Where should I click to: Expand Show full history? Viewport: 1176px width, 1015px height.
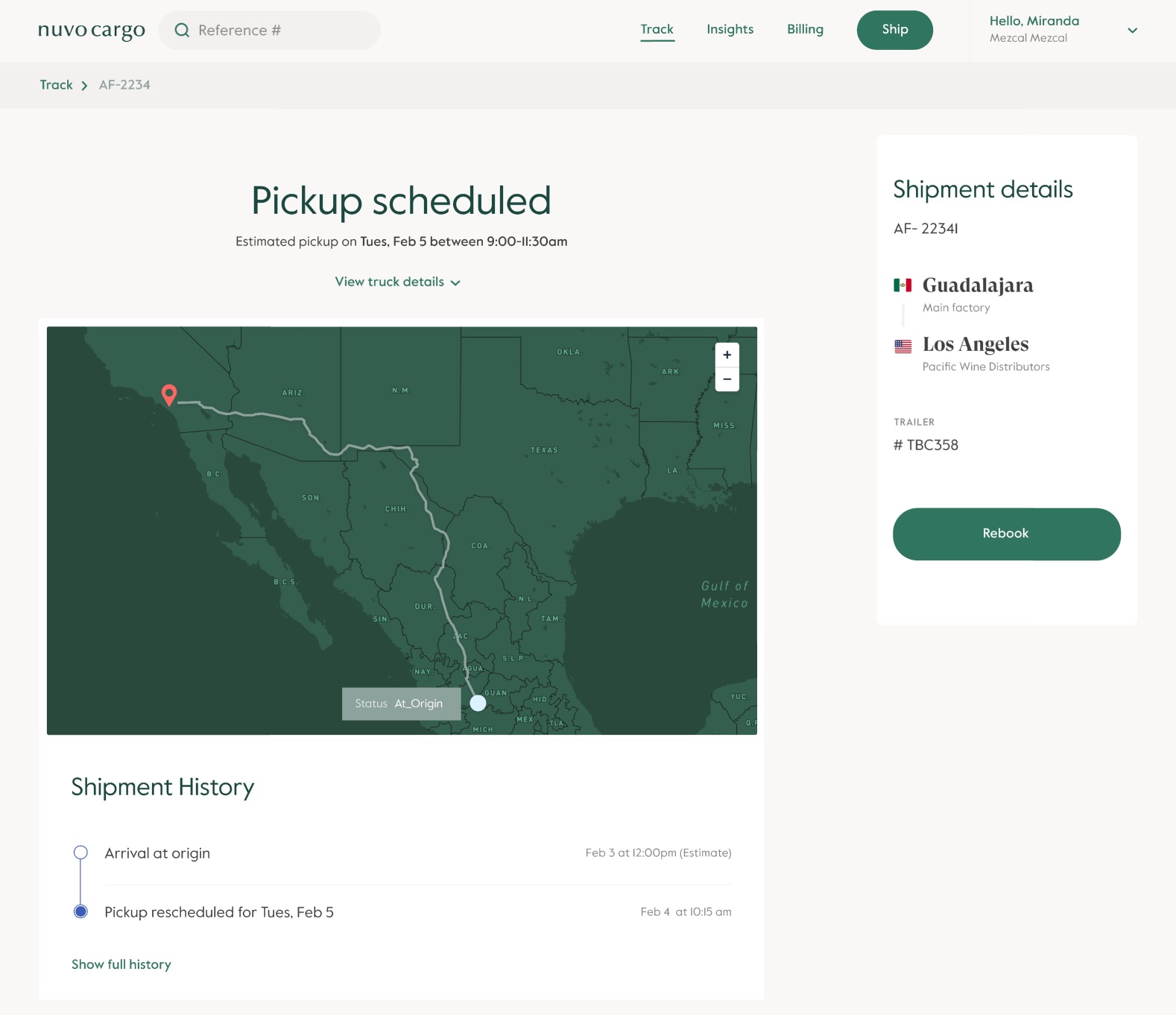(x=121, y=964)
